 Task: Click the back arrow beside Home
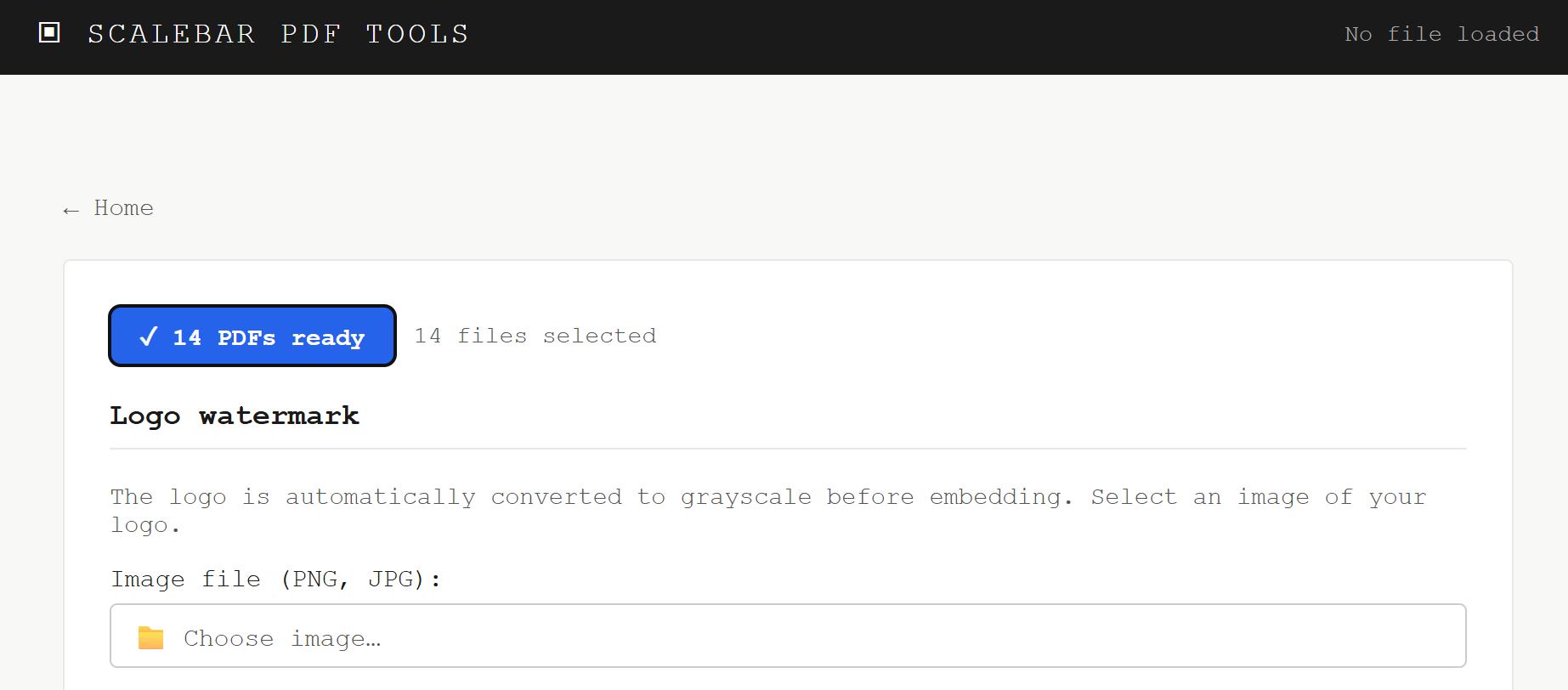71,210
